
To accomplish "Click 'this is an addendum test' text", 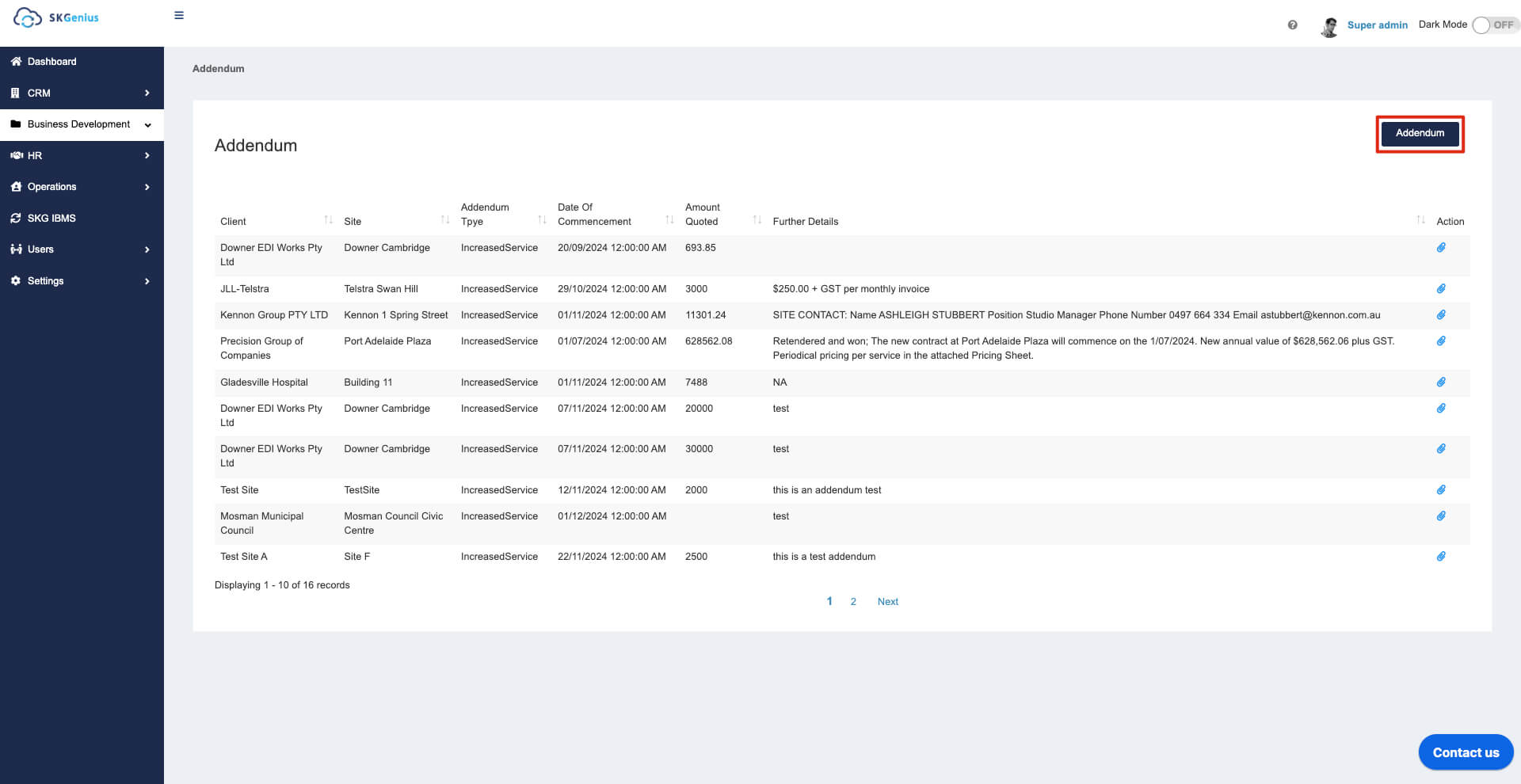I will (827, 490).
